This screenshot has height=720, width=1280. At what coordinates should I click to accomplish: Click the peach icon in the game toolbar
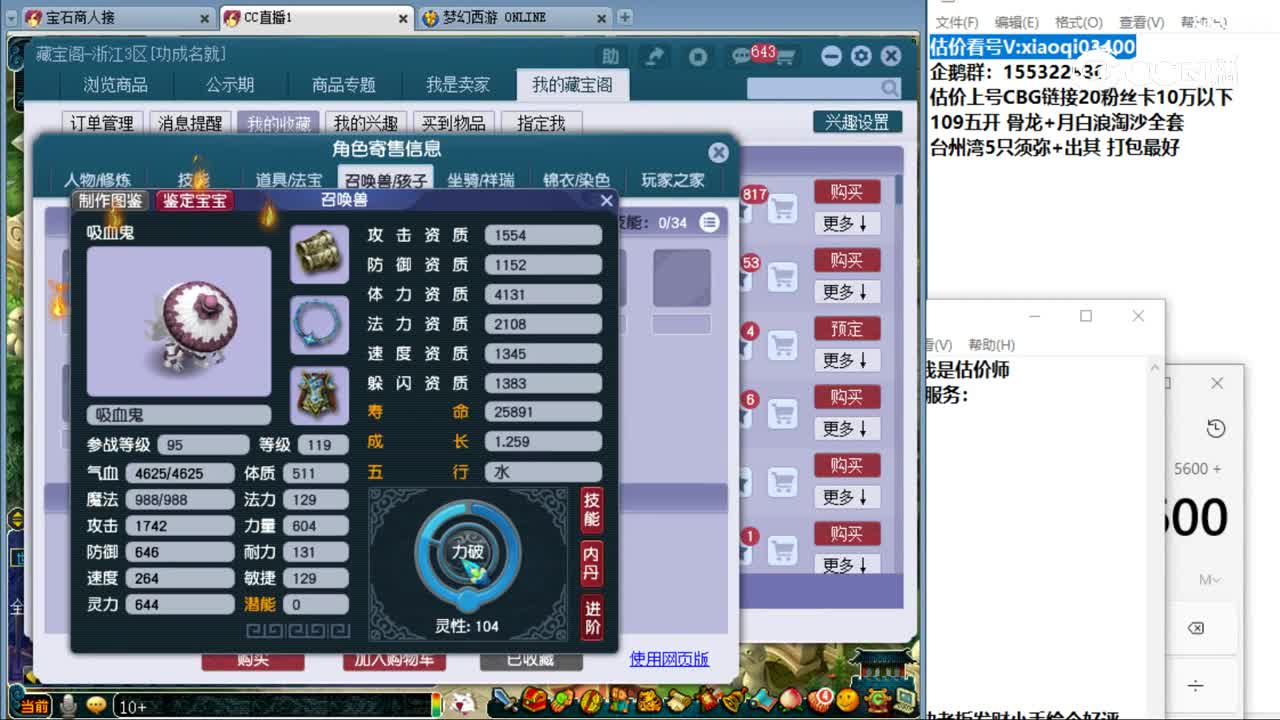click(x=791, y=698)
